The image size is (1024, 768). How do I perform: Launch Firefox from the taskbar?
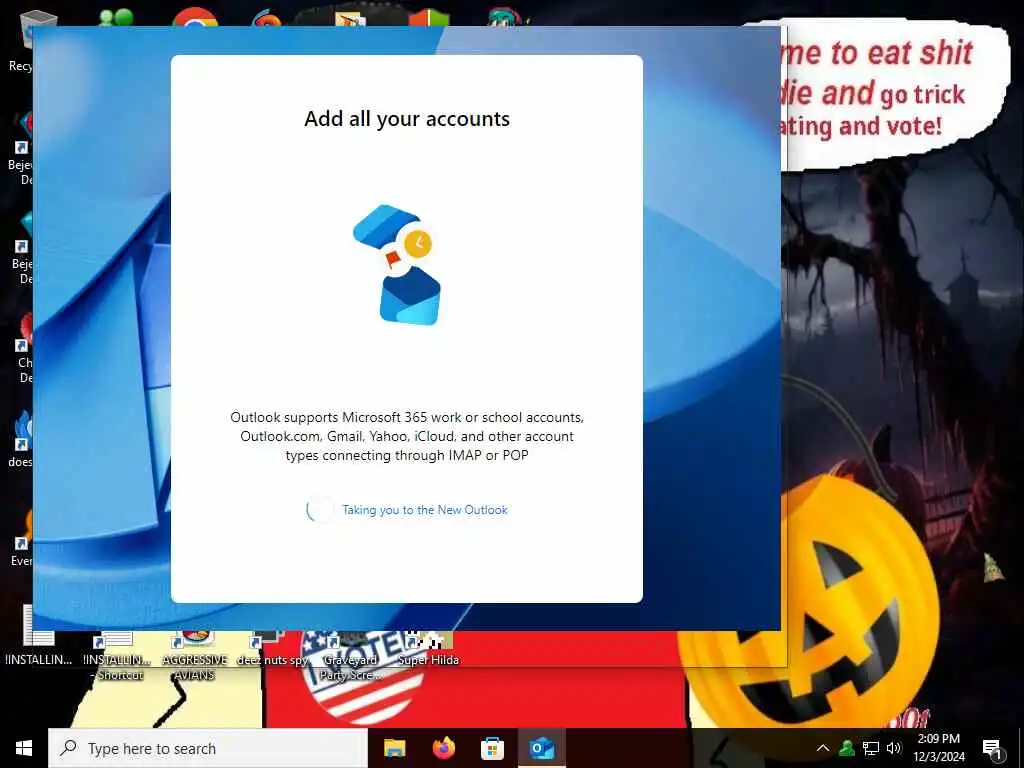pos(444,748)
